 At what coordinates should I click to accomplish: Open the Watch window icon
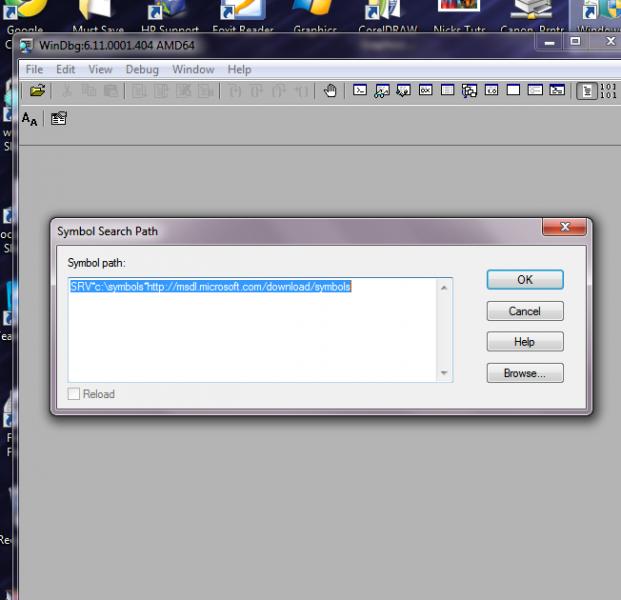[382, 91]
